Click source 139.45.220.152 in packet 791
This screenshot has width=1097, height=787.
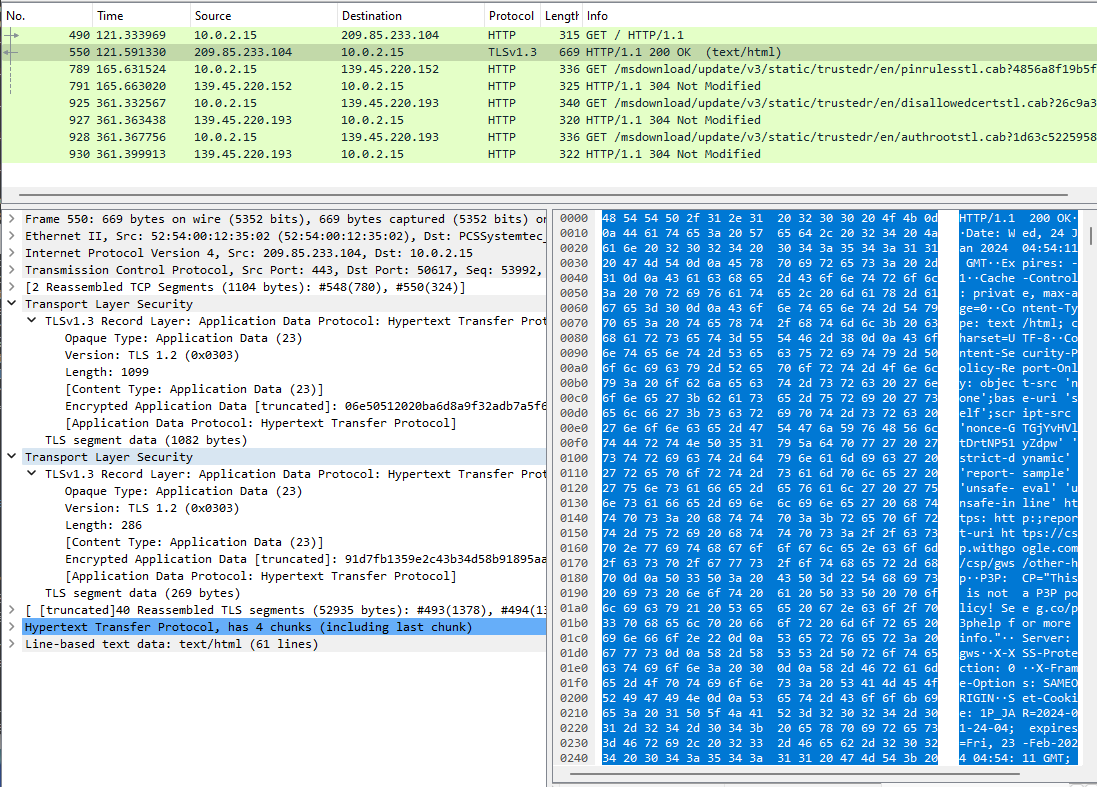243,86
